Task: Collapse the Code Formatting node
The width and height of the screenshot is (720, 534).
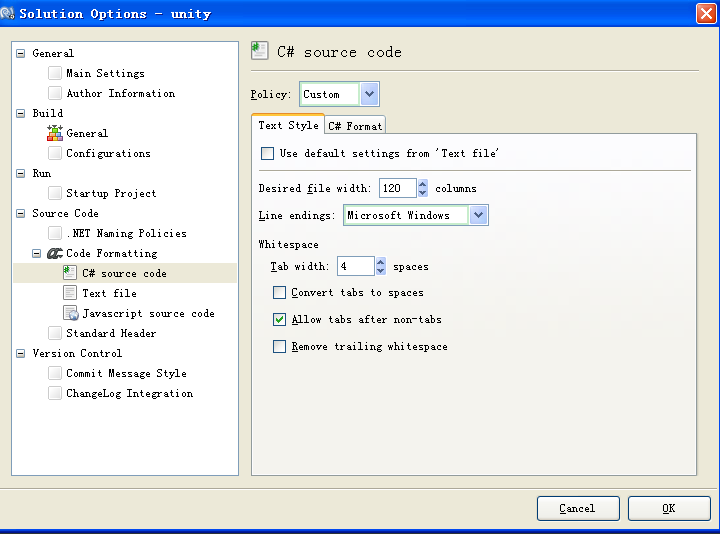Action: pos(37,253)
